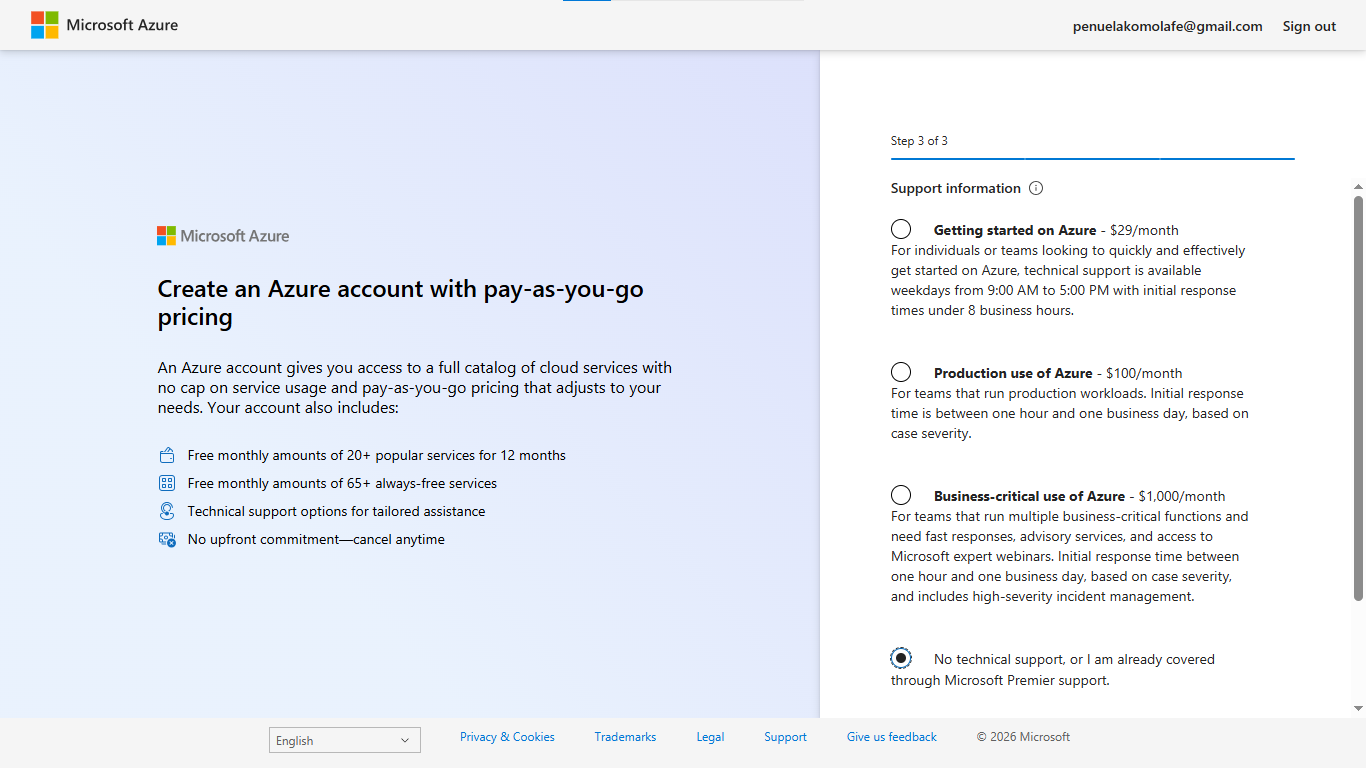Select Production use of Azure plan
1366x768 pixels.
901,372
